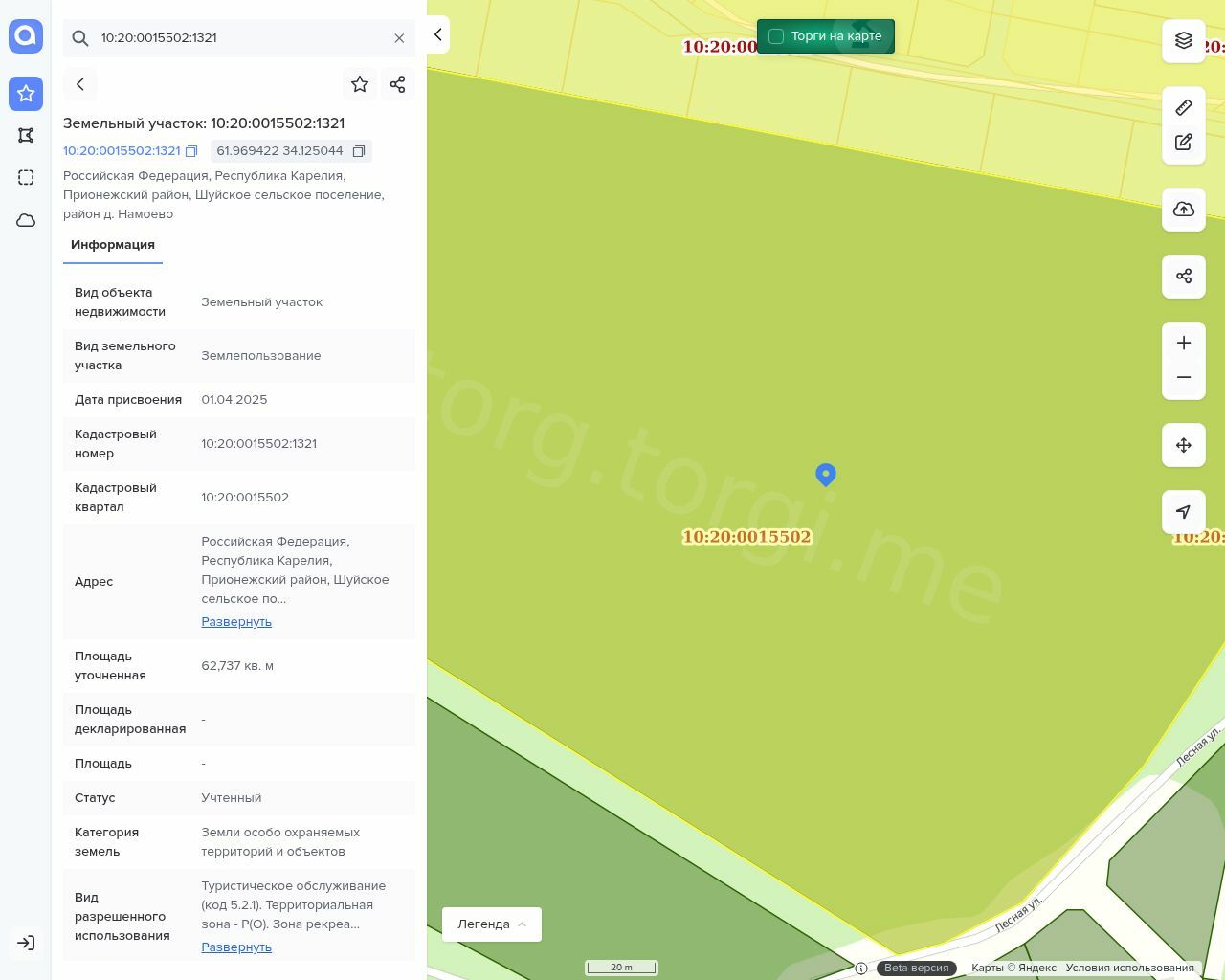
Task: Click the search field with cadastral number
Action: 239,38
